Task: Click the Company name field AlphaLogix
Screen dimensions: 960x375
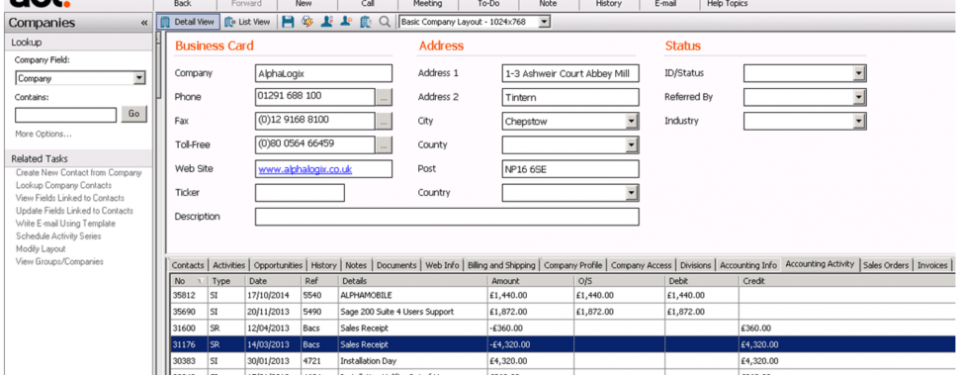Action: [x=323, y=74]
